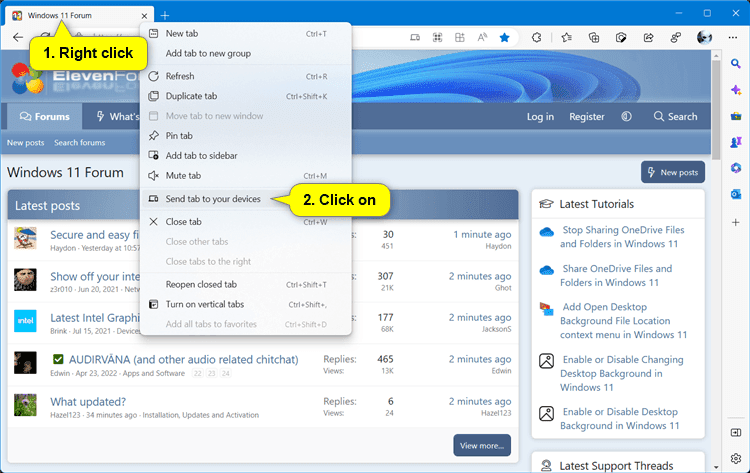Click the Register link
The width and height of the screenshot is (750, 473).
click(586, 117)
